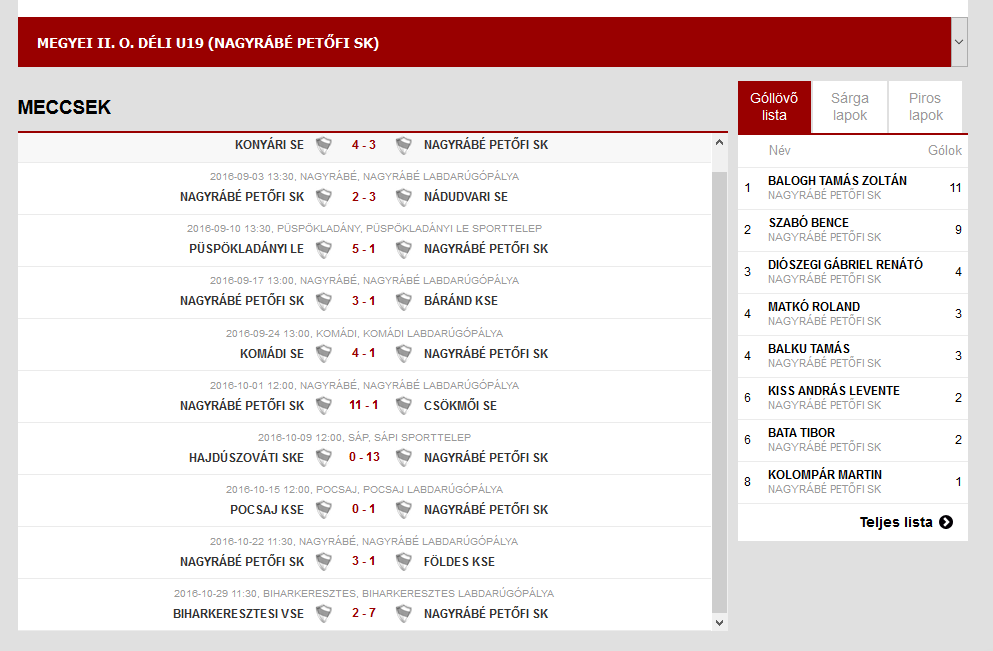Screen dimensions: 993x651
Task: Open the 11 - 1 match result
Action: pyautogui.click(x=364, y=405)
